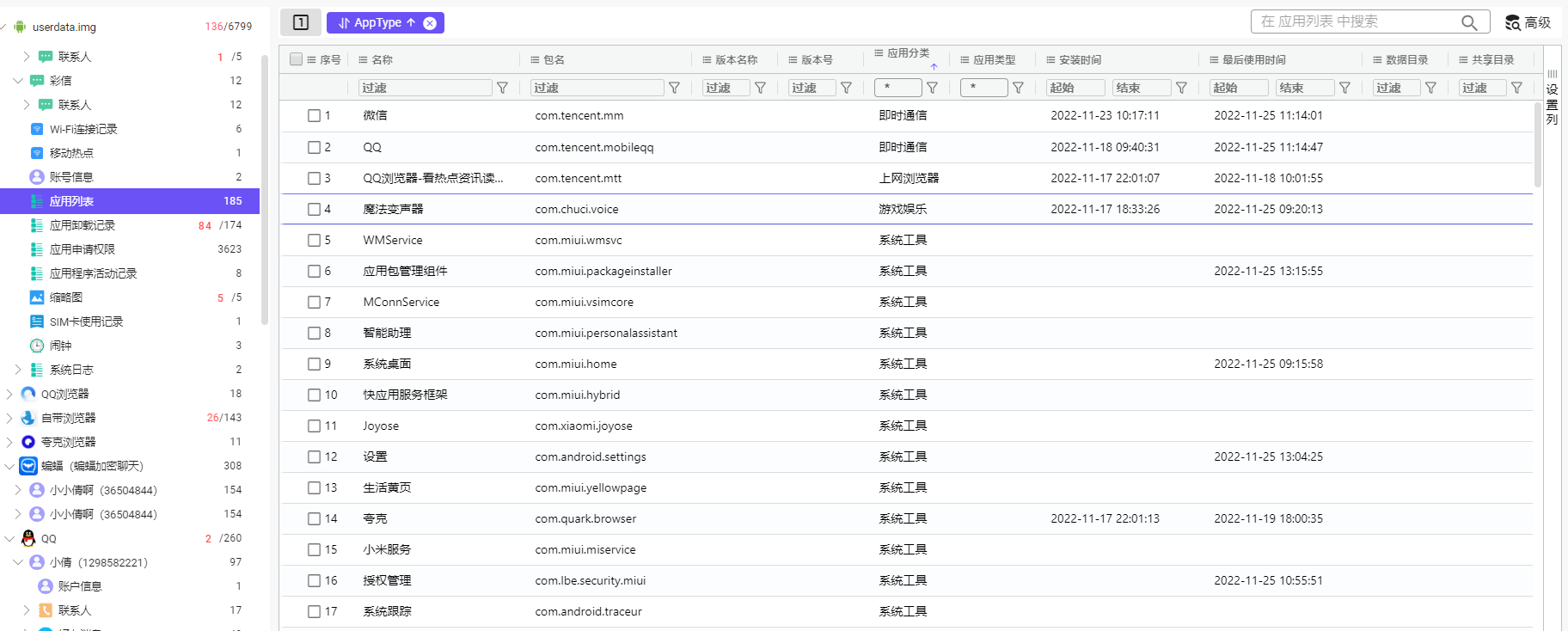Click the filter funnel for 版本号 column
1568x631 pixels.
point(847,88)
